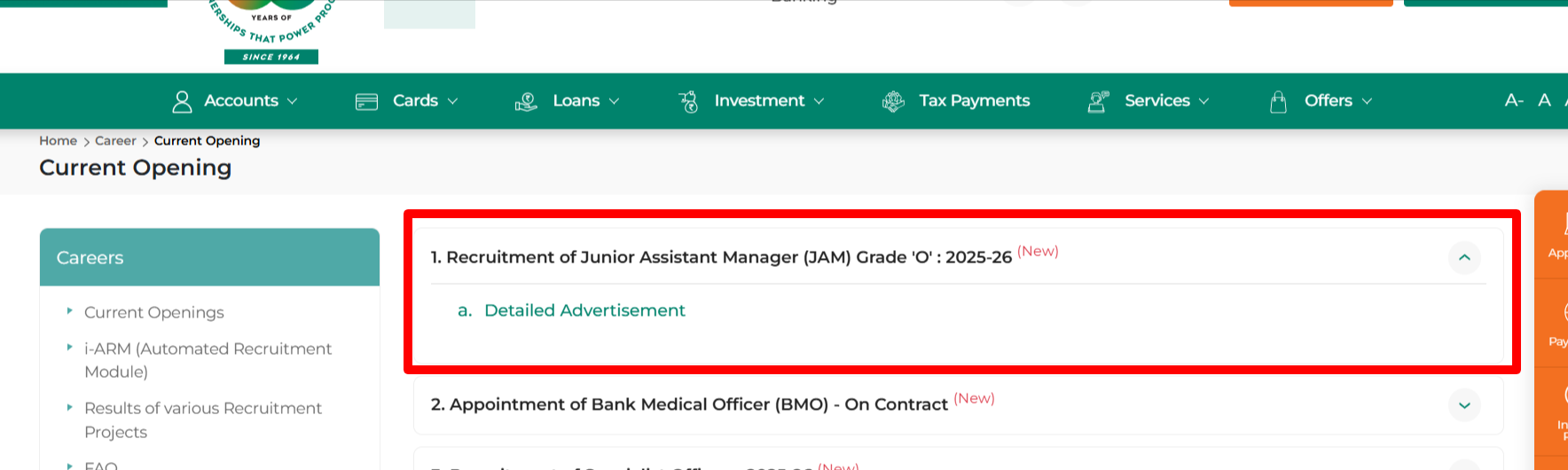The width and height of the screenshot is (1568, 470).
Task: Click the bank anniversary logo
Action: 271,32
